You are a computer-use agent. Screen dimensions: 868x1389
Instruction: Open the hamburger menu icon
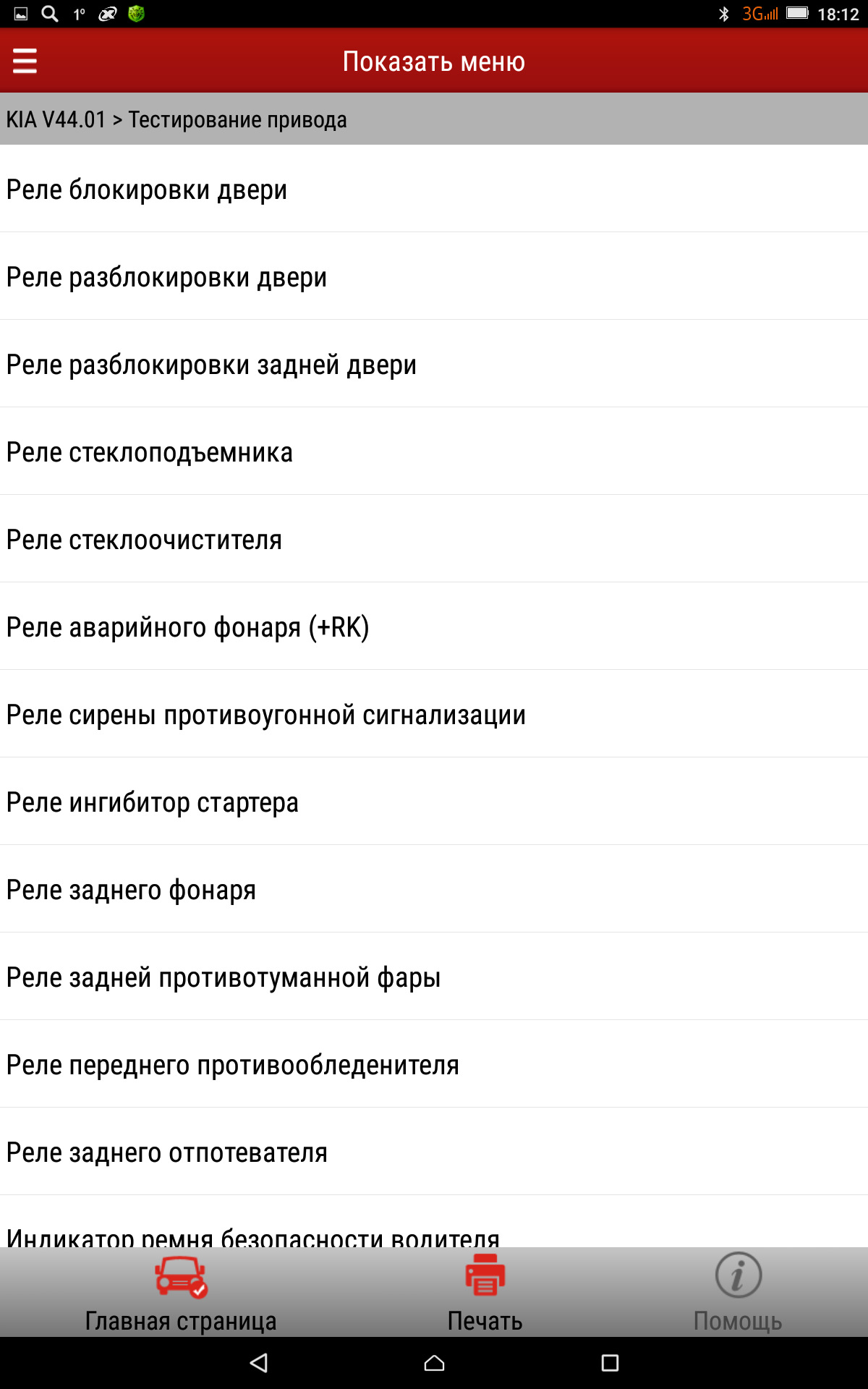(x=25, y=61)
